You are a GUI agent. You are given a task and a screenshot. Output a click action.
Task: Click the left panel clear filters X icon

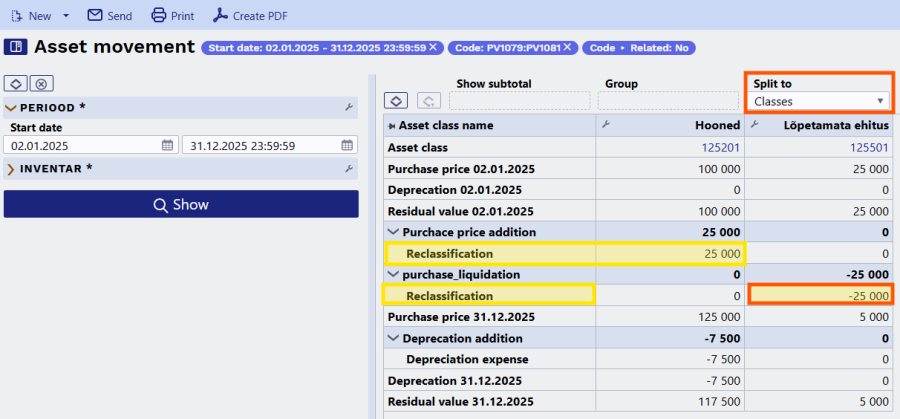coord(41,84)
